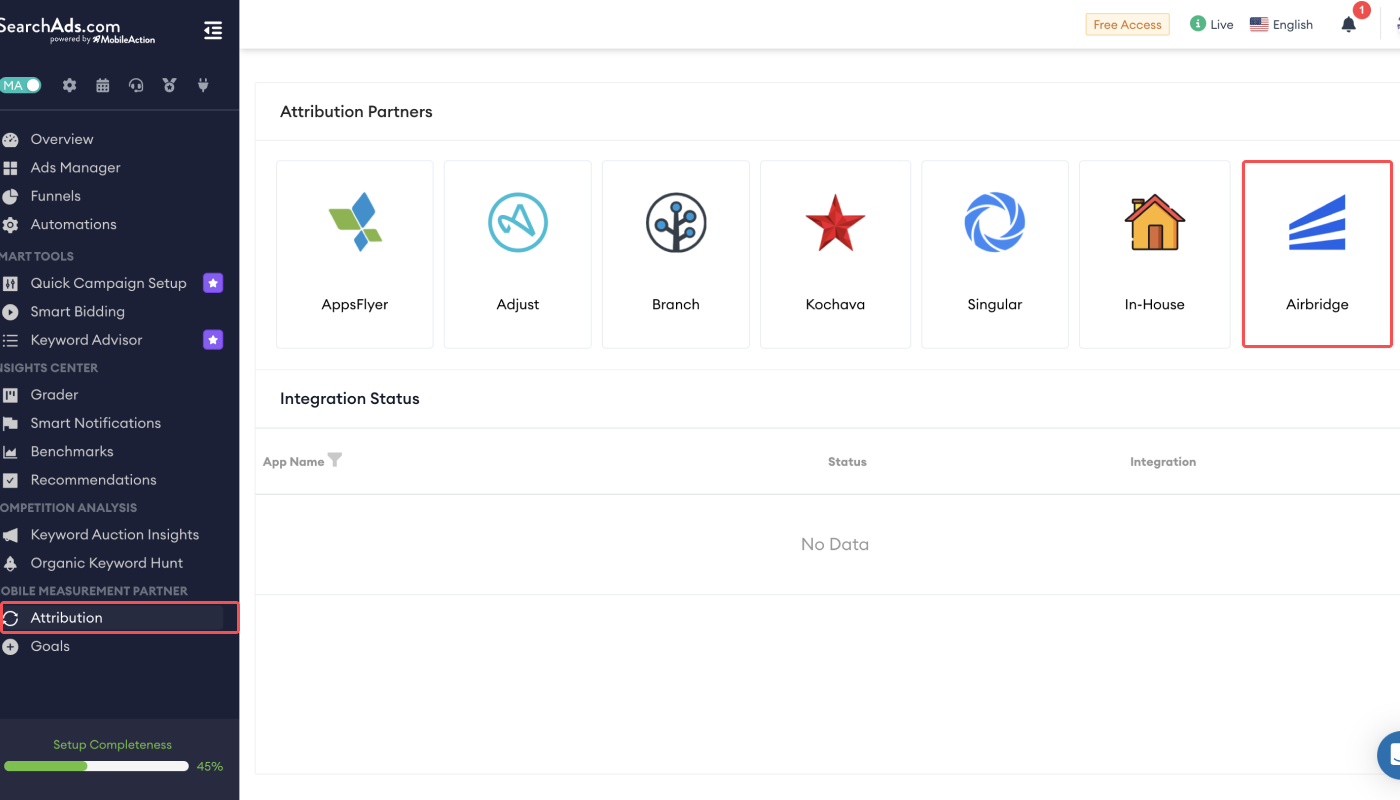Select the Adjust attribution partner
This screenshot has height=800, width=1400.
518,255
